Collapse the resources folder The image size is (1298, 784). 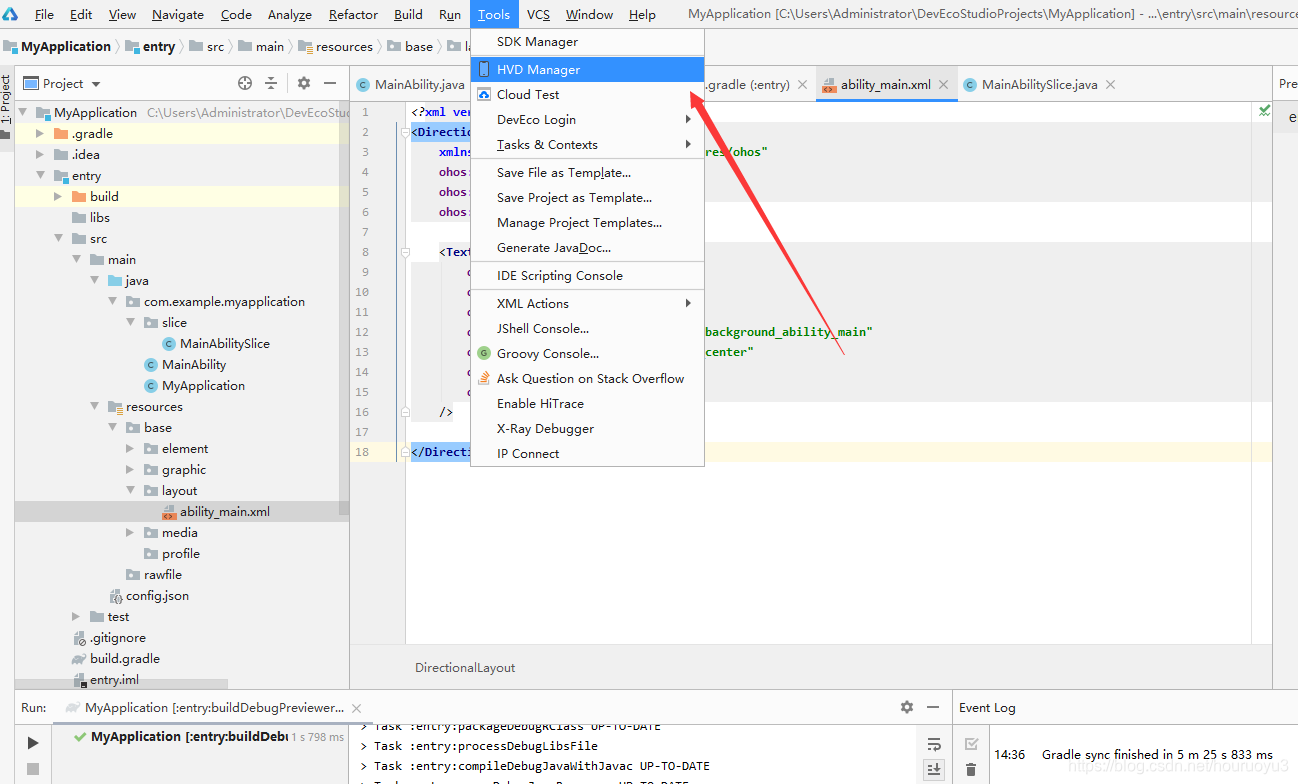point(94,406)
